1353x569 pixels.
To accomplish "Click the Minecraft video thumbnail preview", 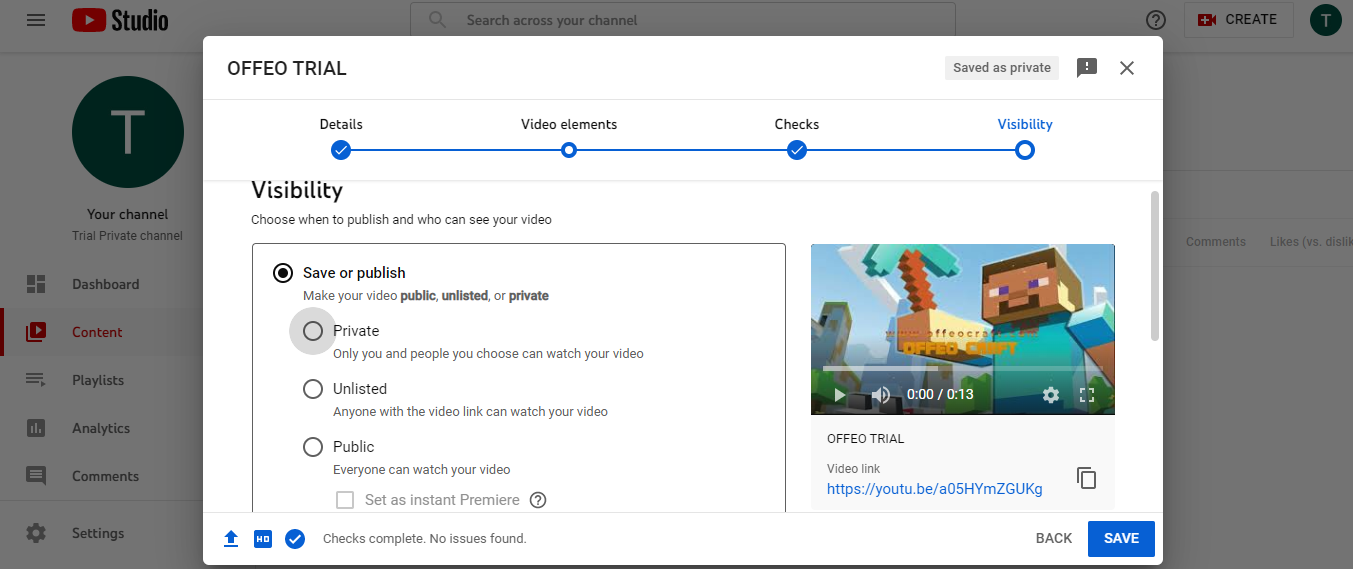I will point(963,329).
